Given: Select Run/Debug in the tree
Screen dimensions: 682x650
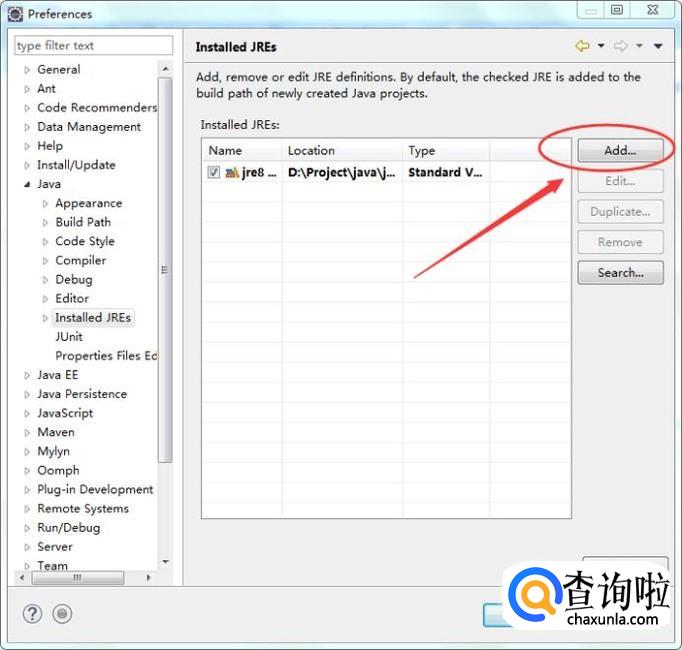Looking at the screenshot, I should point(69,528).
